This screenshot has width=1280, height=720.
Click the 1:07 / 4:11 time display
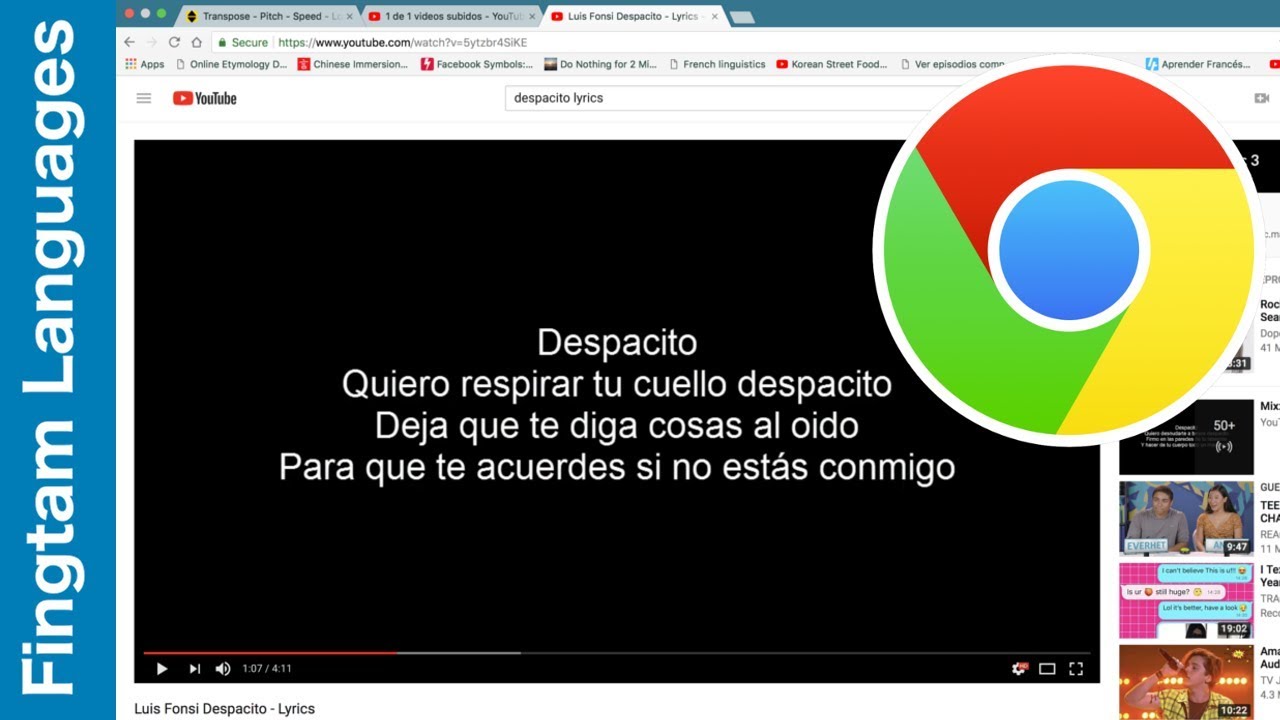[267, 668]
